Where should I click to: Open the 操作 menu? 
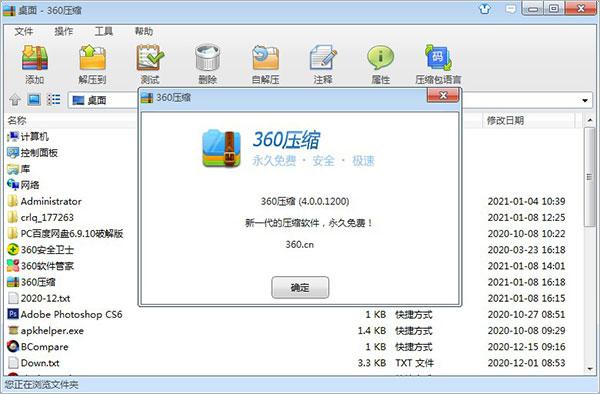pos(64,31)
